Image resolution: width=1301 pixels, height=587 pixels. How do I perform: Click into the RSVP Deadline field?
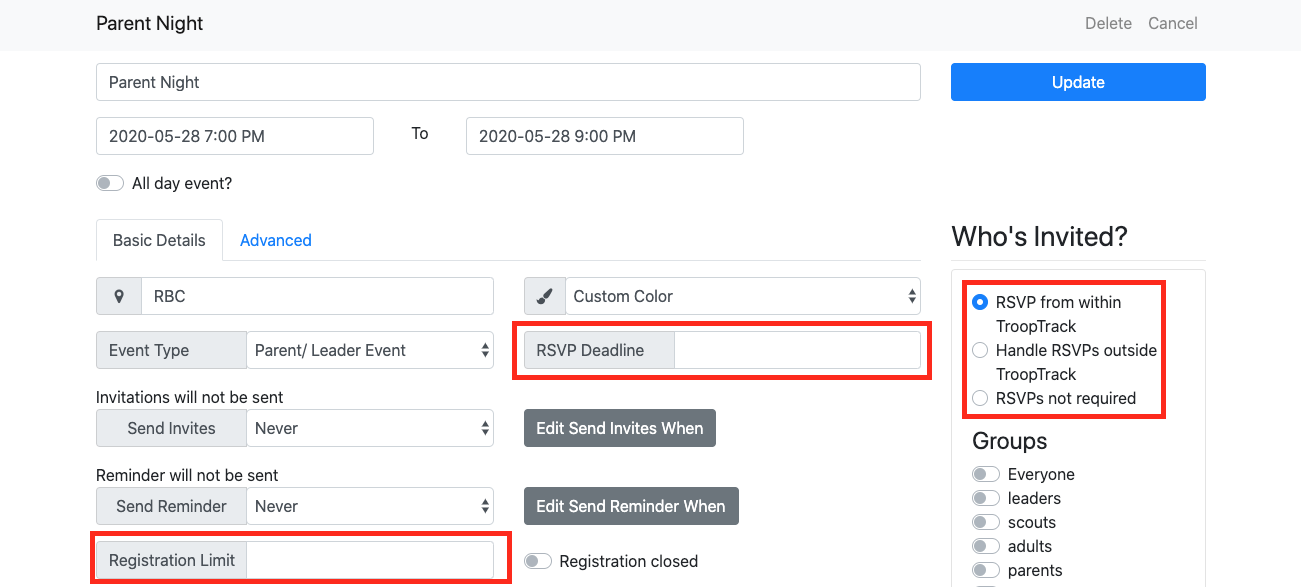point(797,350)
